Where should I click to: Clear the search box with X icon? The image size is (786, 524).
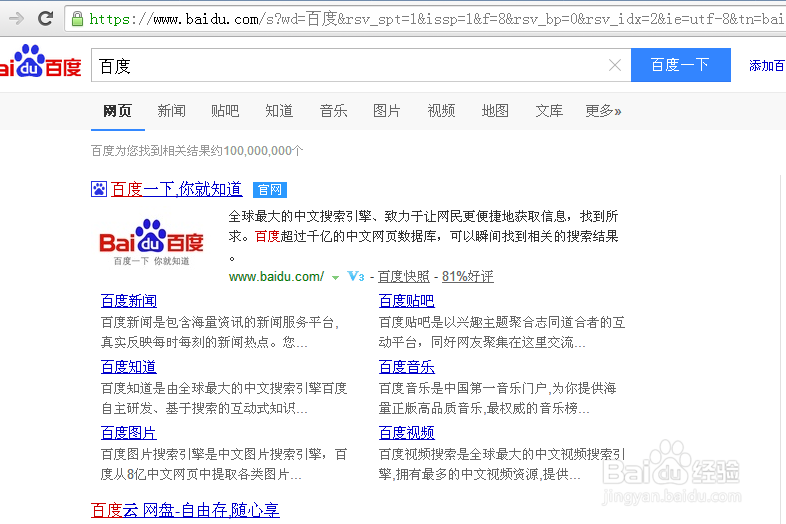615,65
